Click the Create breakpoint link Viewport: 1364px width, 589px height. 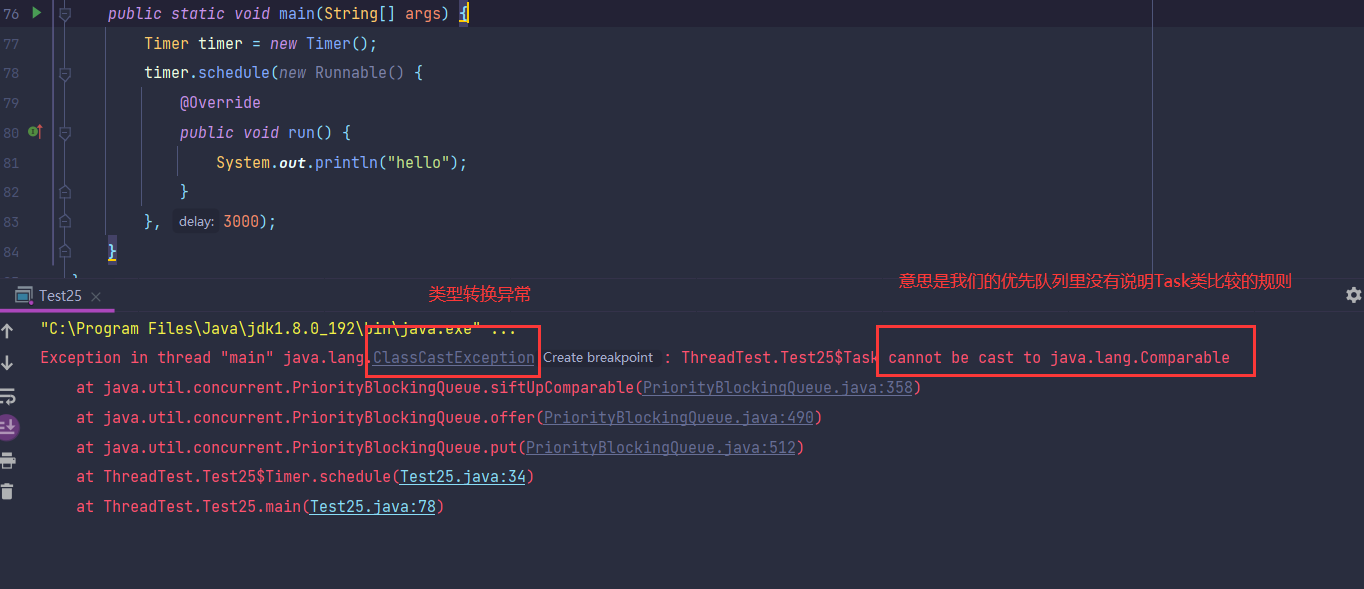click(x=598, y=357)
